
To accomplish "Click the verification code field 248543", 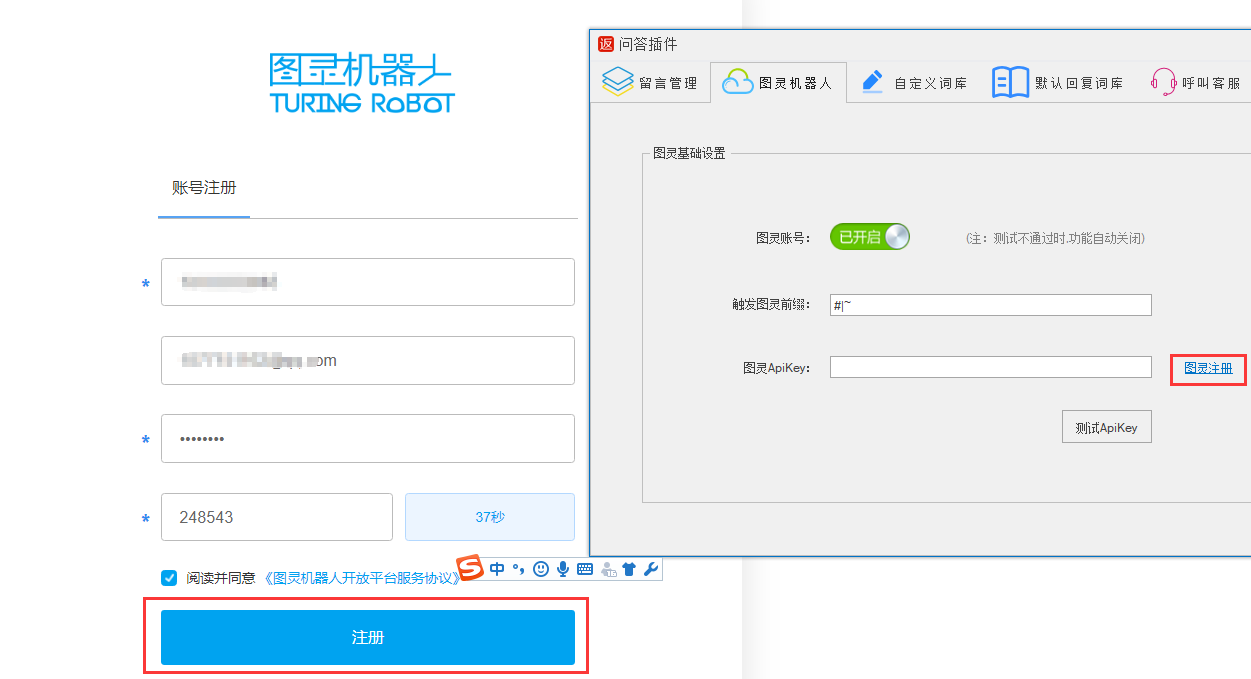I will pos(277,517).
